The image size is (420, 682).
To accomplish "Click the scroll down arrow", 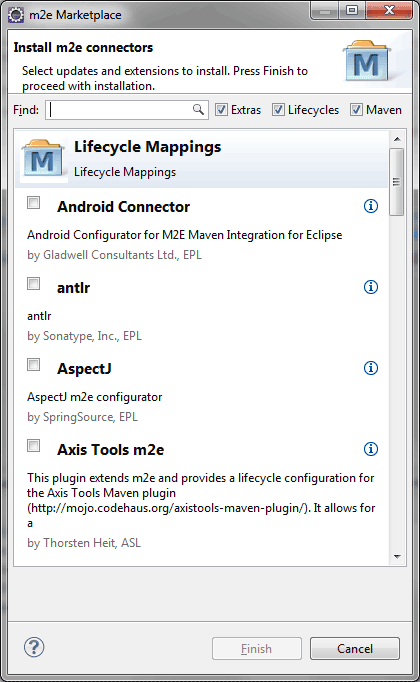I will click(397, 556).
